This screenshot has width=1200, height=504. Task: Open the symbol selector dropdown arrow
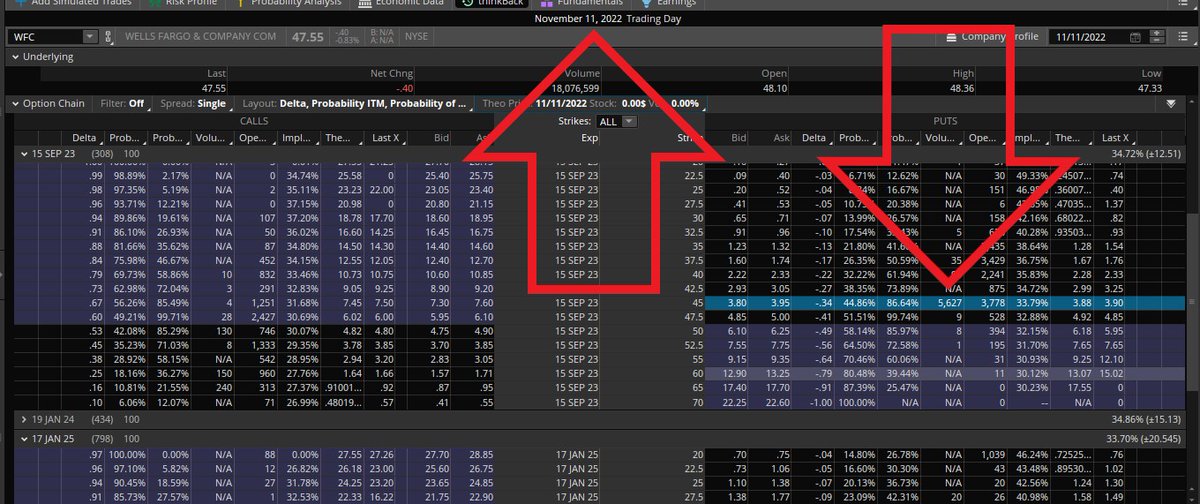pyautogui.click(x=88, y=36)
